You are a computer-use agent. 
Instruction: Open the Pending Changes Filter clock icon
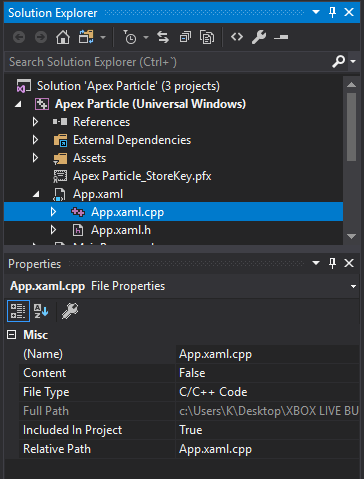[130, 37]
